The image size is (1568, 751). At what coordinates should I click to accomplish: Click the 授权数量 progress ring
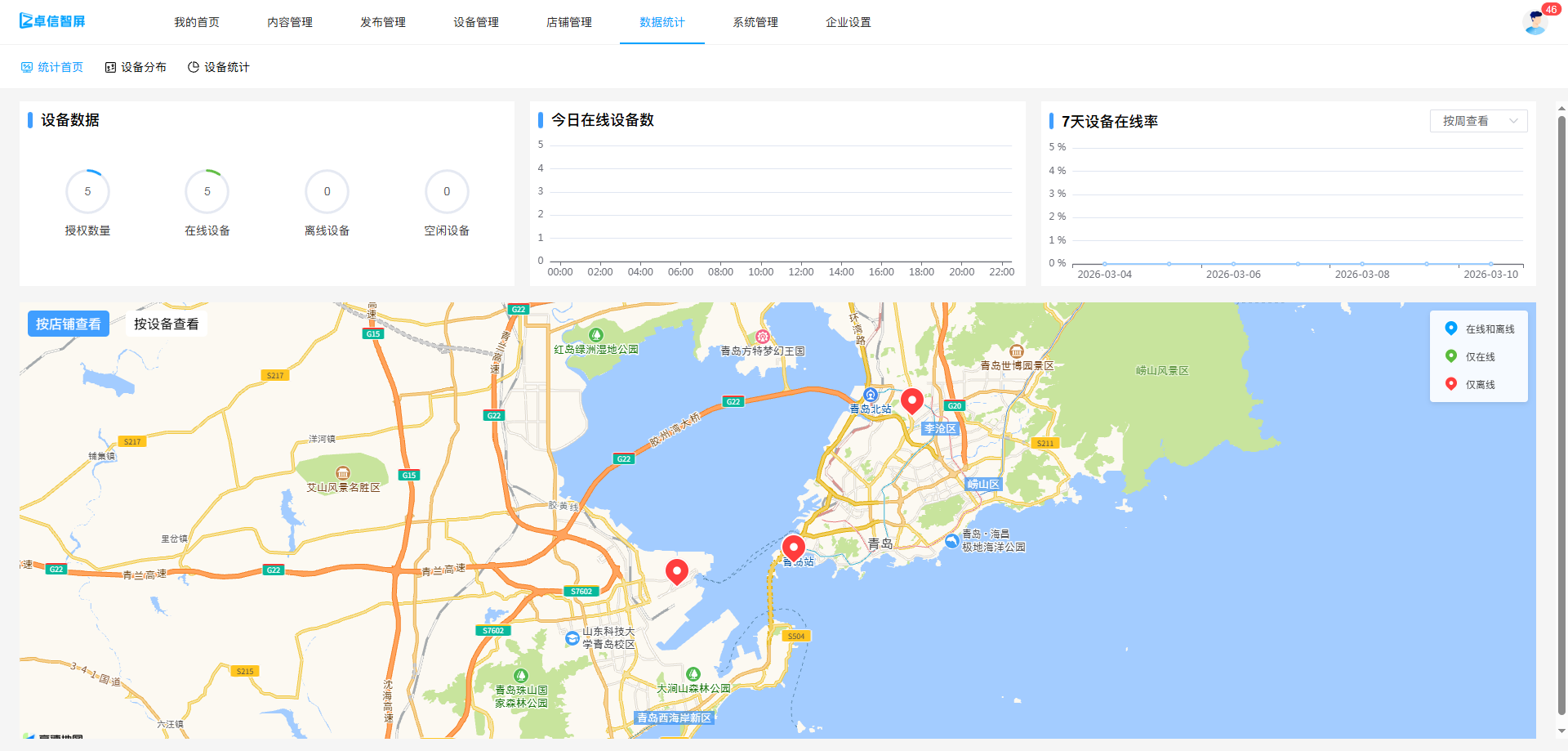click(88, 191)
